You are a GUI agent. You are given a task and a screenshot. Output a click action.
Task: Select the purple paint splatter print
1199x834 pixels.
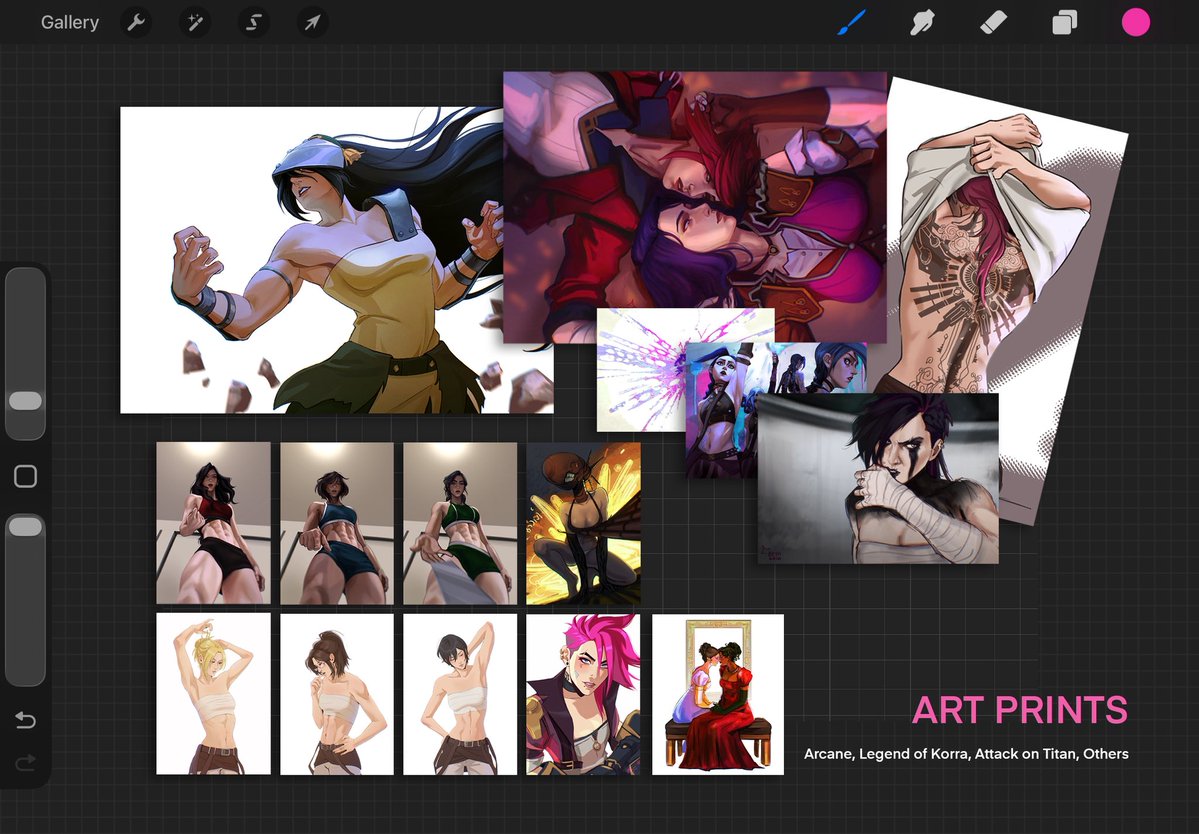click(641, 370)
